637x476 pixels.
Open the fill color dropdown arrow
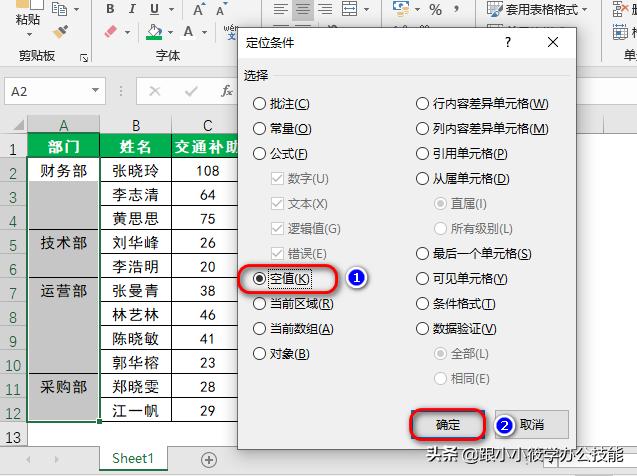coord(170,32)
